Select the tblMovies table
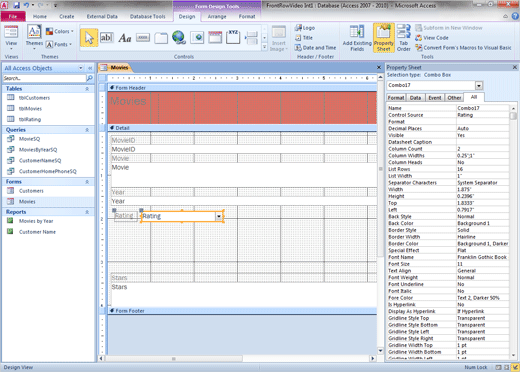 [30, 109]
